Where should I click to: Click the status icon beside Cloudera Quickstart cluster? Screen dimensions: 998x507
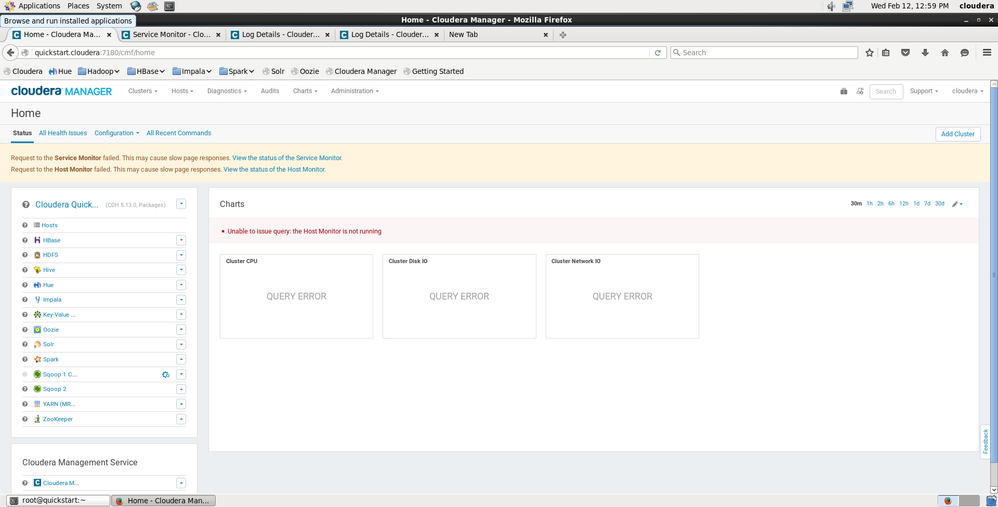26,204
